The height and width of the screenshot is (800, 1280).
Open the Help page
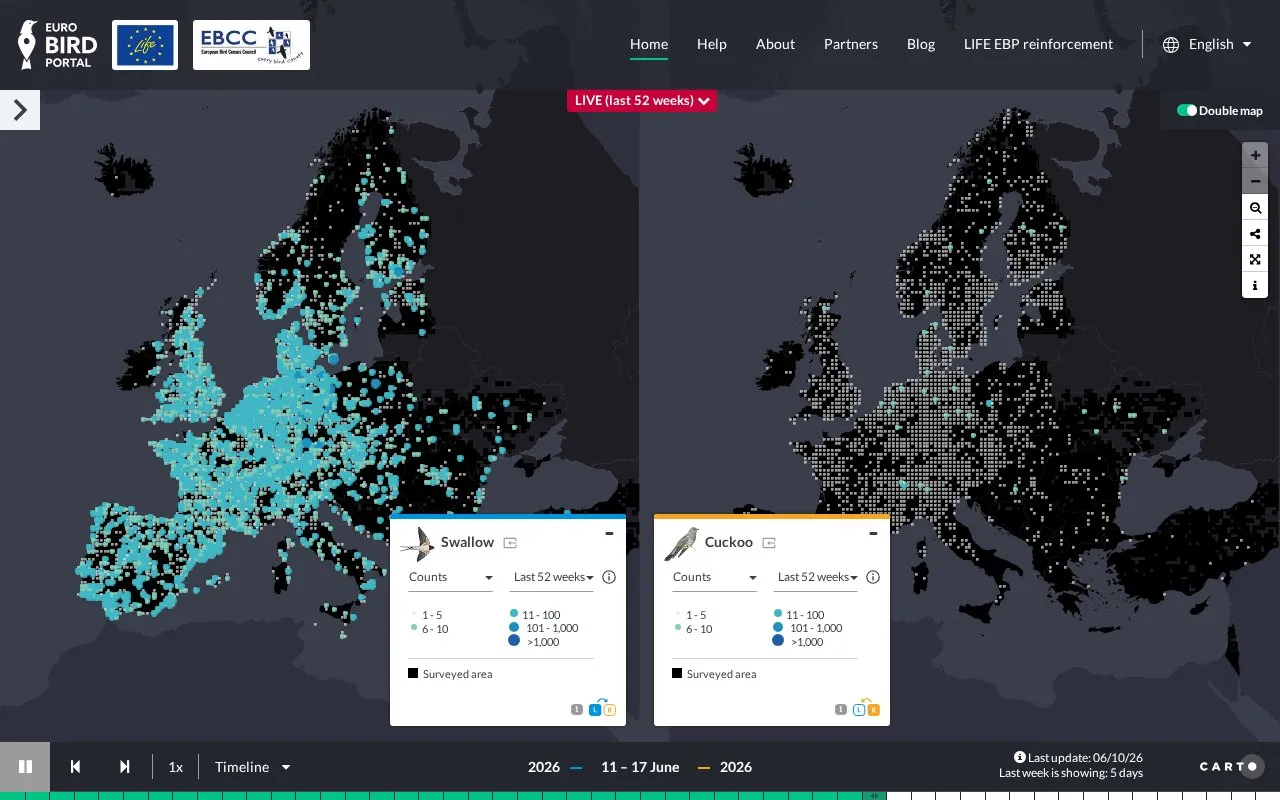click(x=712, y=44)
